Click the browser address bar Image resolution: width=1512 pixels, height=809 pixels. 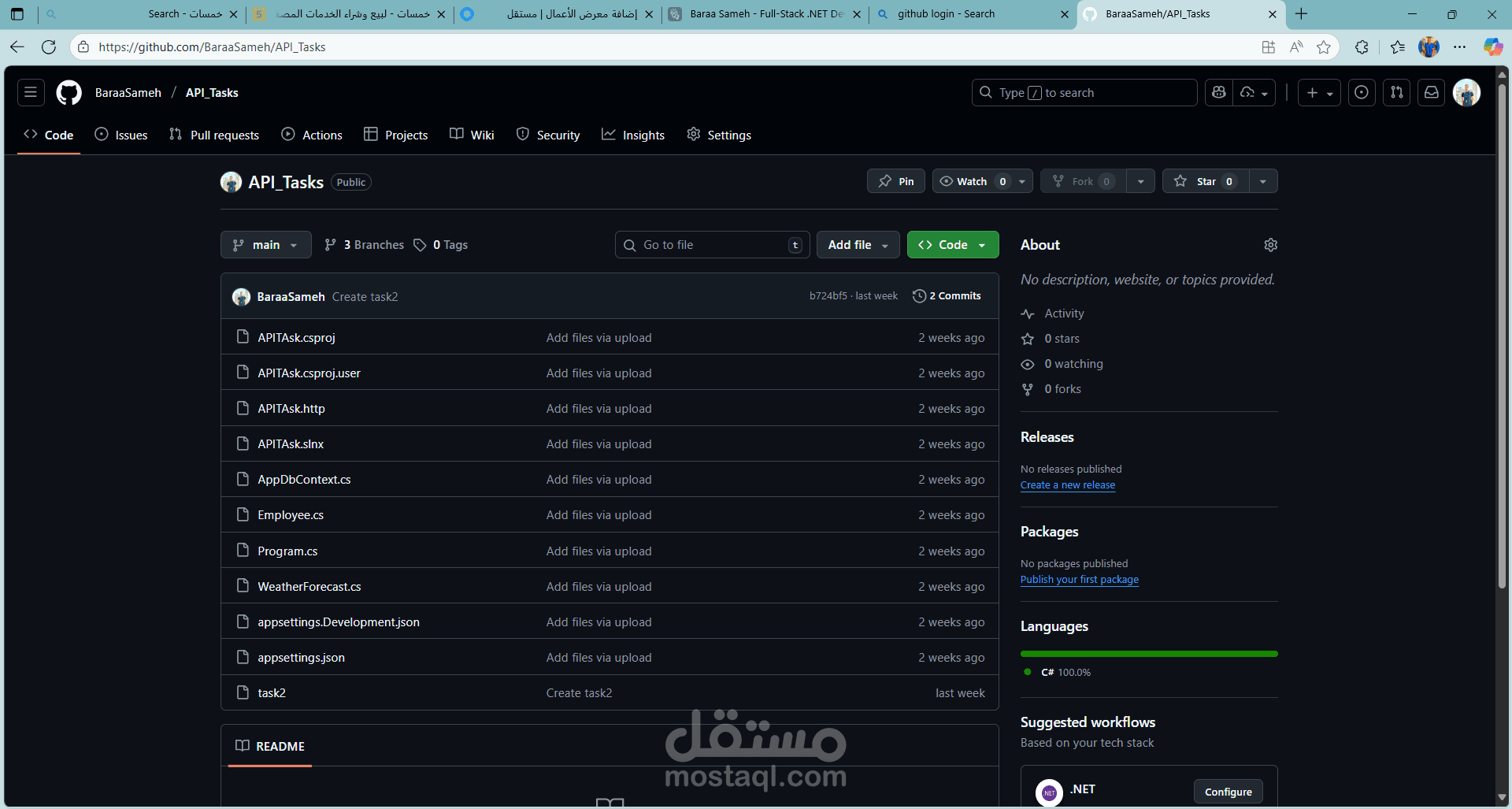(x=669, y=47)
